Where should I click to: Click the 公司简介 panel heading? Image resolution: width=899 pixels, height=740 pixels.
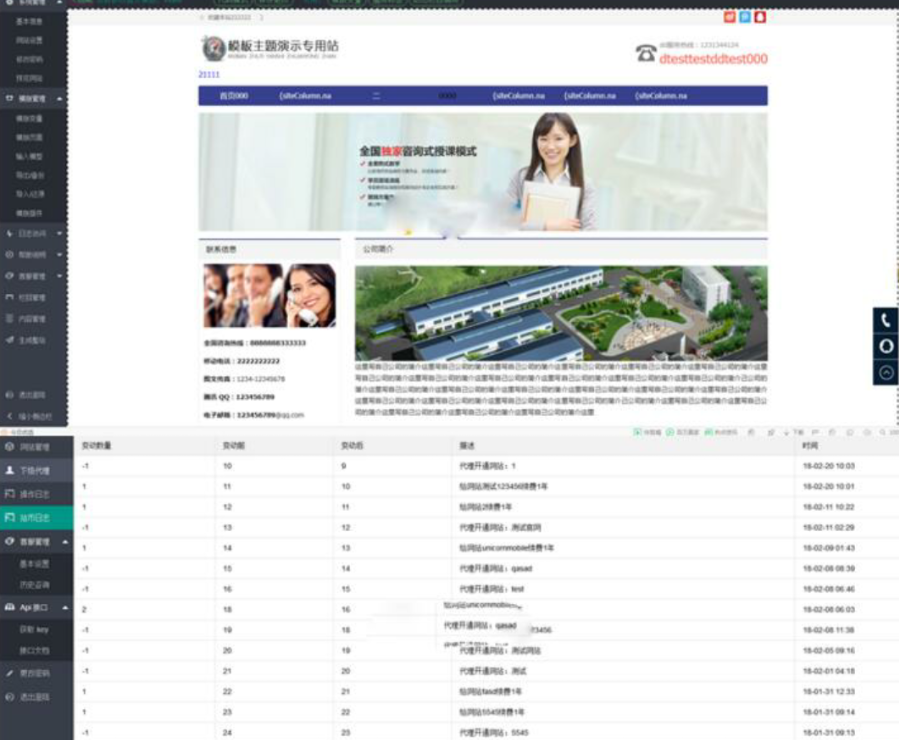point(378,249)
